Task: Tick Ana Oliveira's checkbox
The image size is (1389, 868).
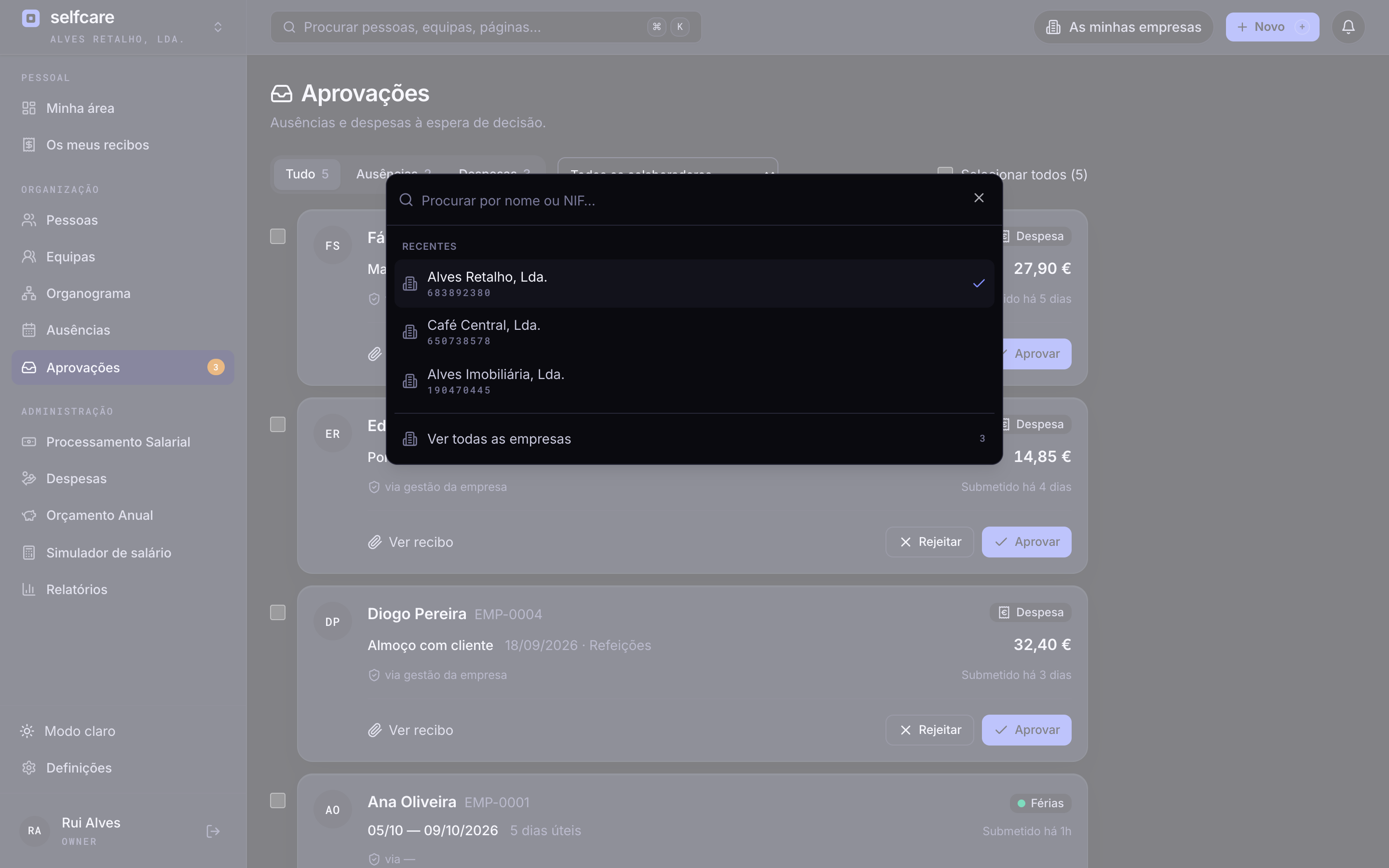Action: coord(278,801)
